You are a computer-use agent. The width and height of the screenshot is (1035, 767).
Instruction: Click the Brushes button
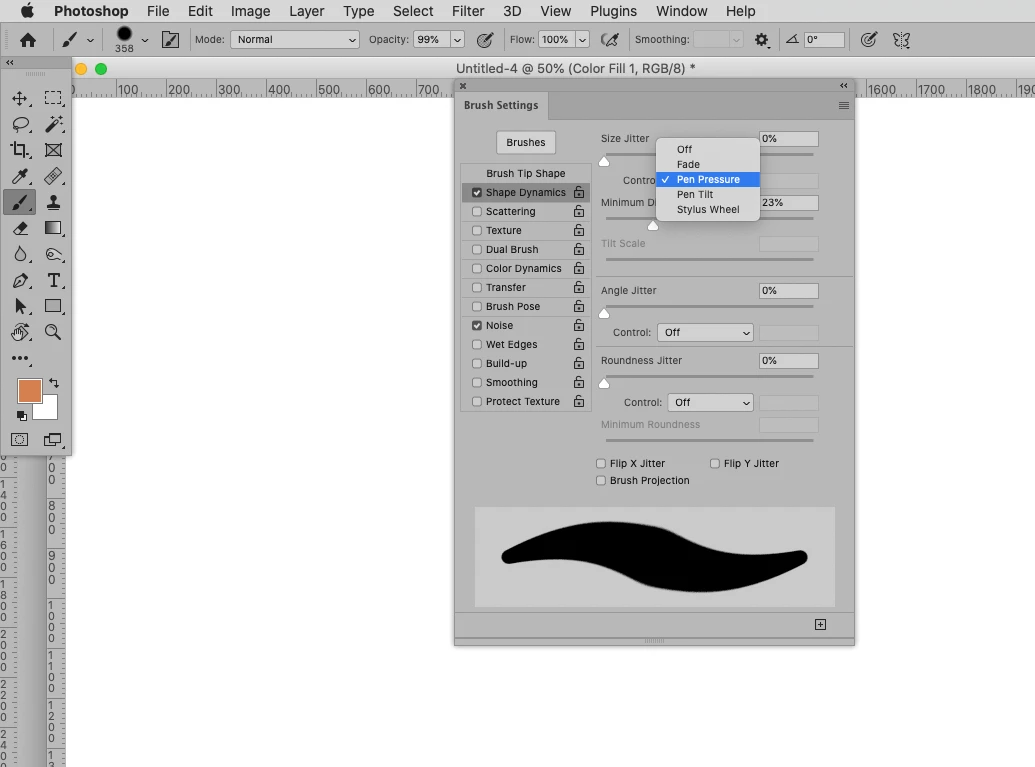[525, 143]
